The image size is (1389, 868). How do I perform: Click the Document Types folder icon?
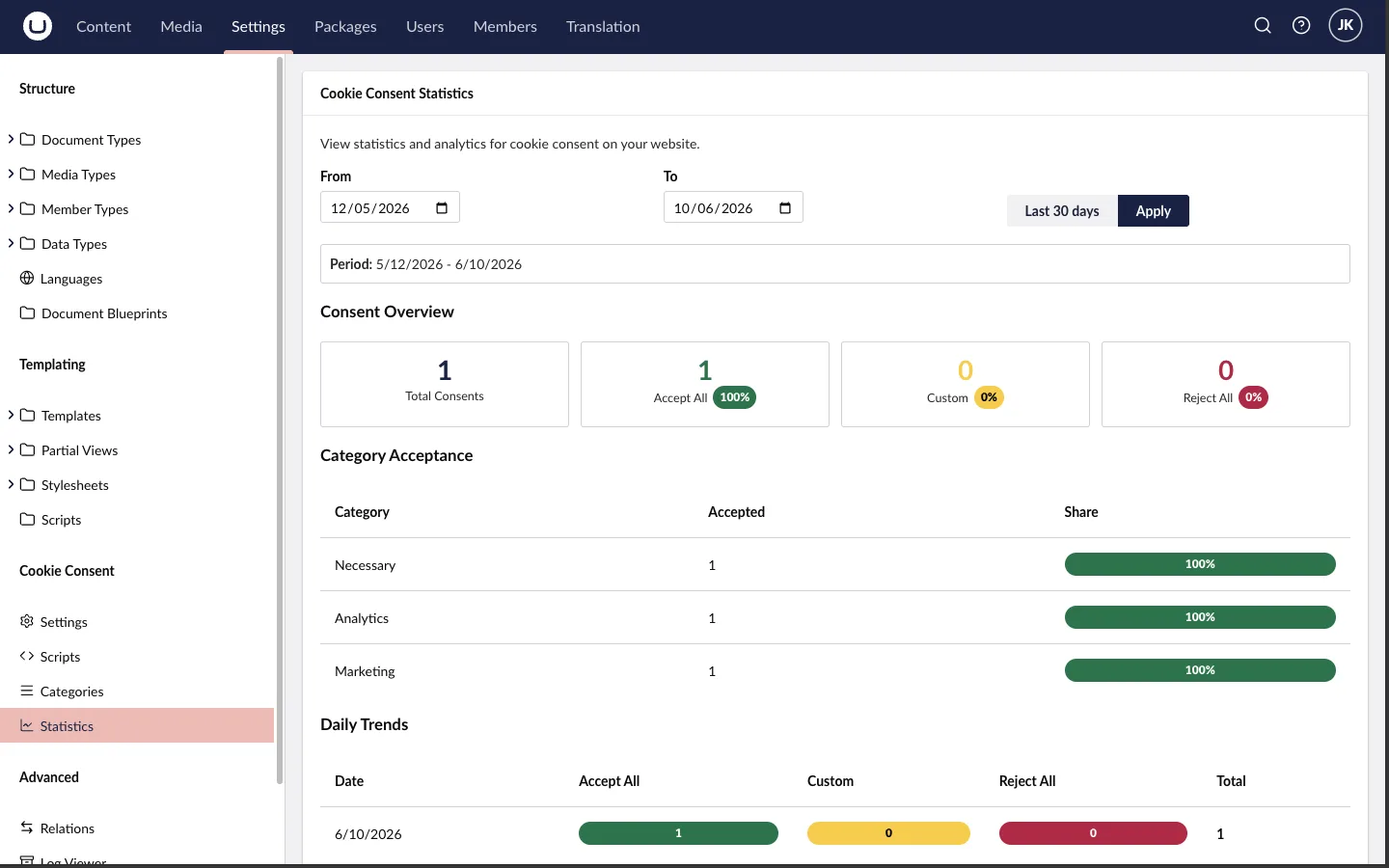tap(28, 140)
